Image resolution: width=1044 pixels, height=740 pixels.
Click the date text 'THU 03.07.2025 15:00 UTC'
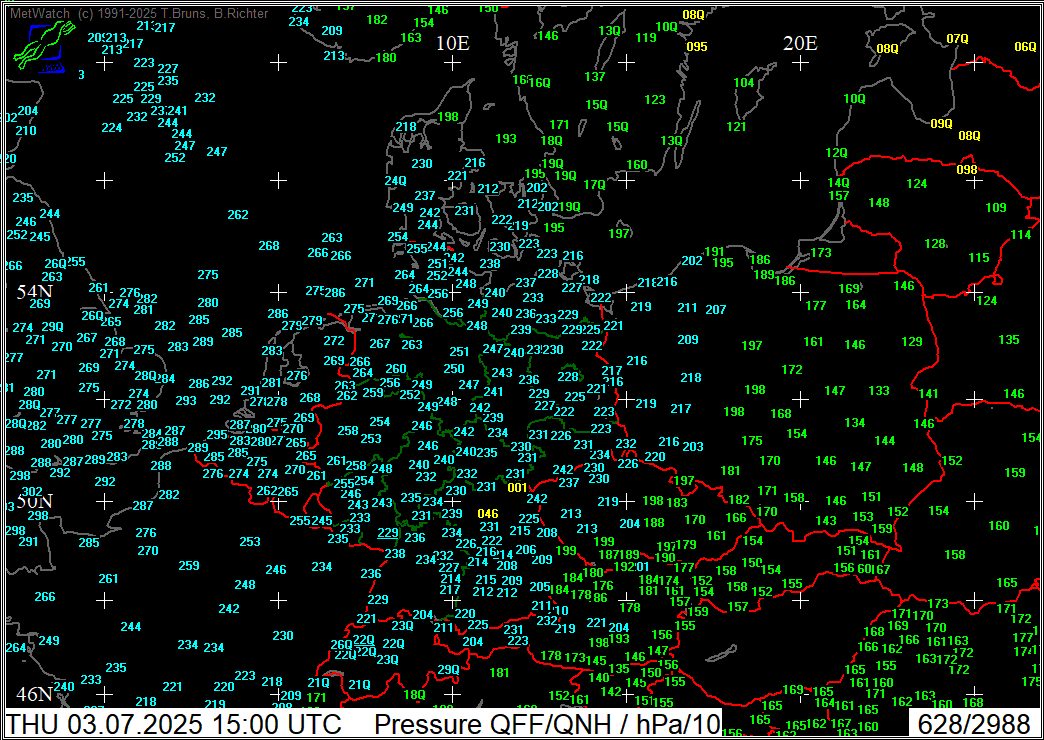[173, 725]
